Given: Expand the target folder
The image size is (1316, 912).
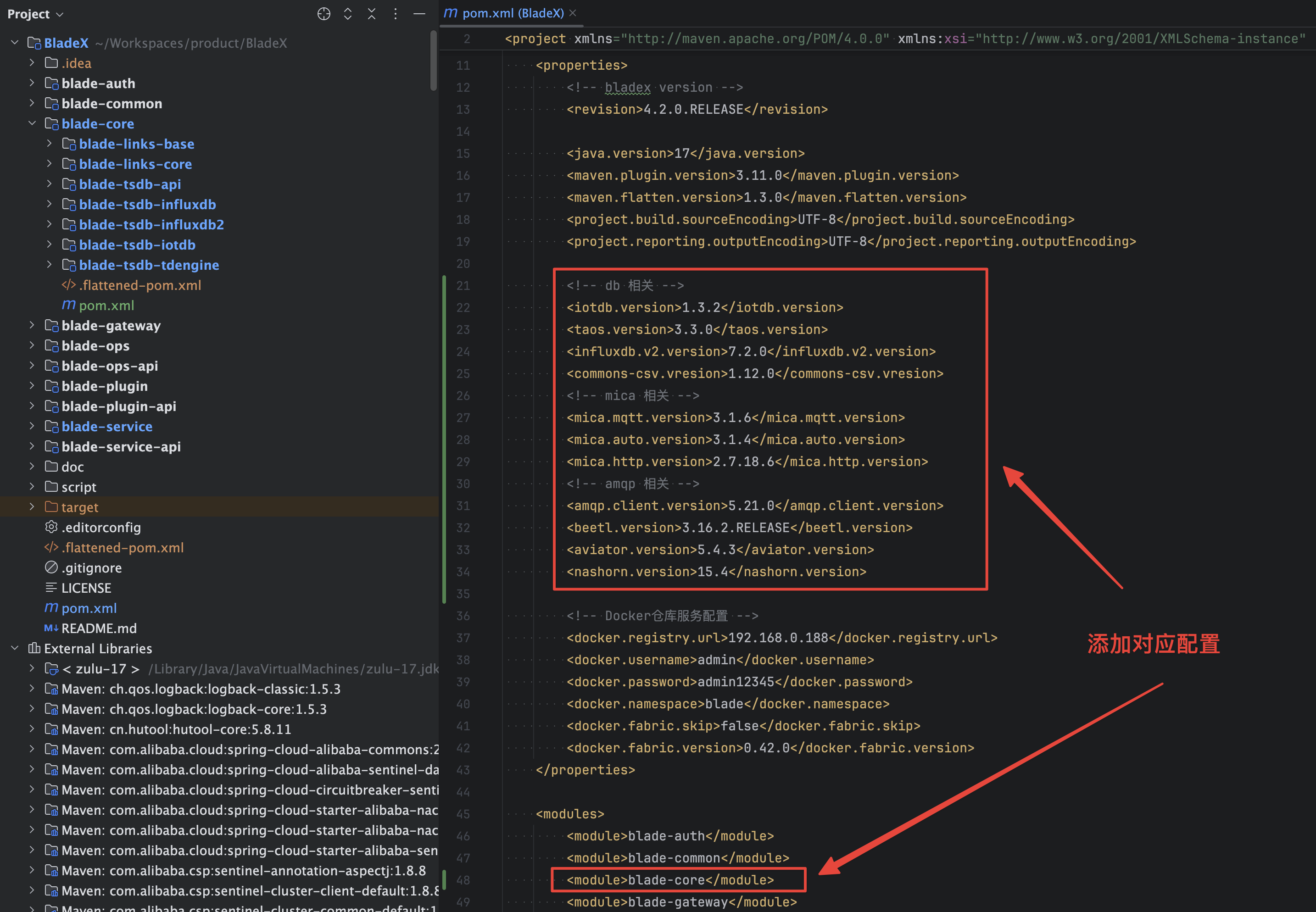Looking at the screenshot, I should pos(32,507).
